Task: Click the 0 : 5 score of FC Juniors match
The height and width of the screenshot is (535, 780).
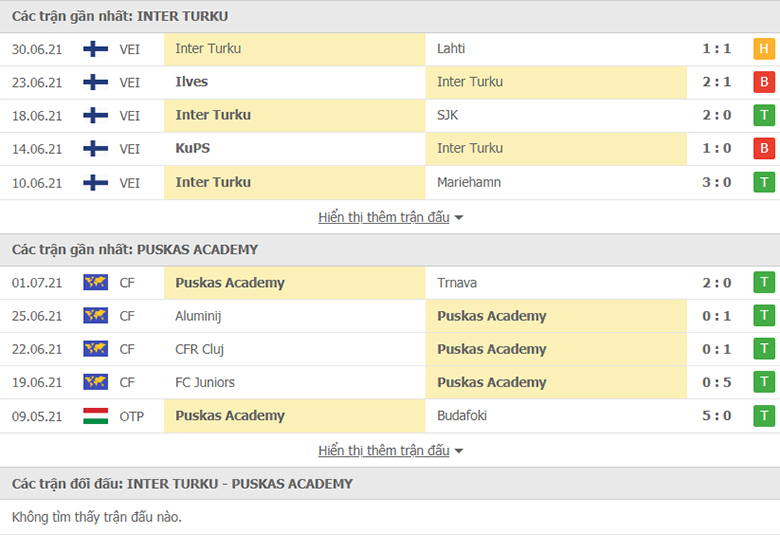Action: tap(717, 382)
